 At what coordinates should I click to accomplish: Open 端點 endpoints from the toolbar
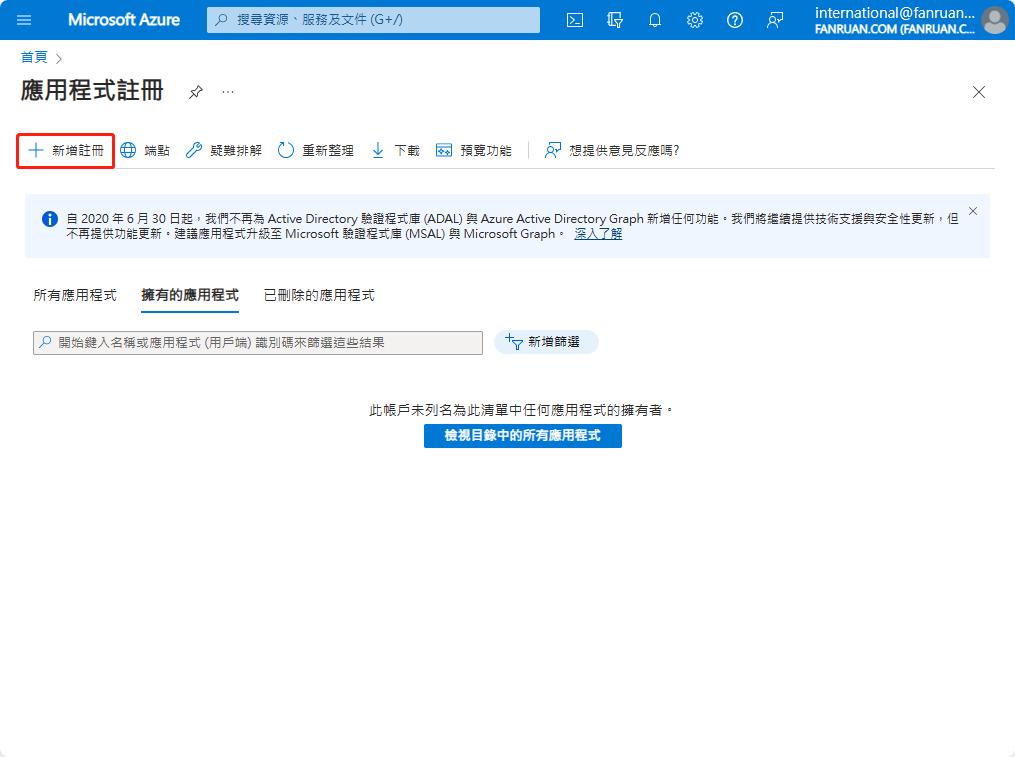coord(145,151)
